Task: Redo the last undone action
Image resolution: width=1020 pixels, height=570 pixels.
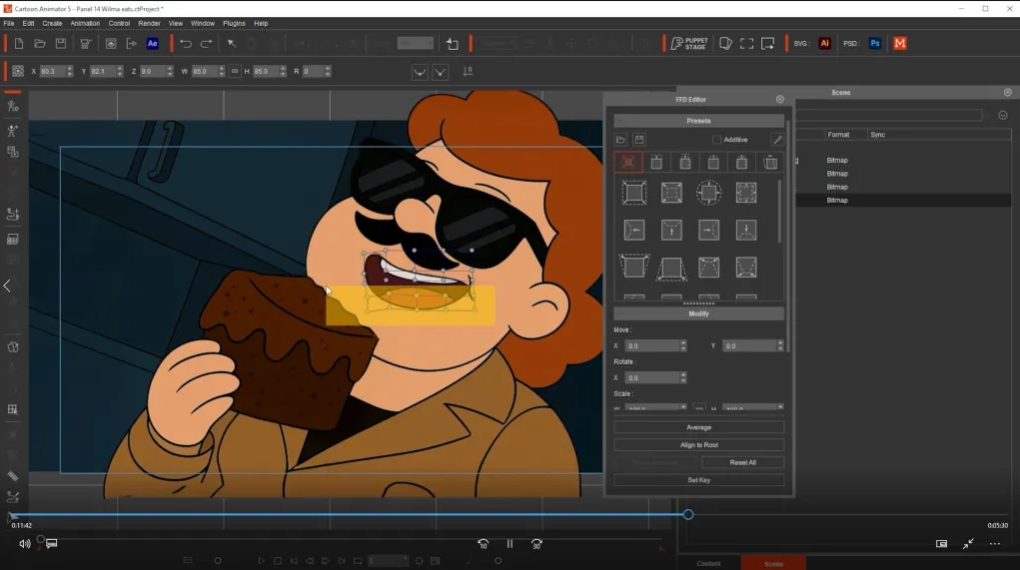Action: coord(206,44)
